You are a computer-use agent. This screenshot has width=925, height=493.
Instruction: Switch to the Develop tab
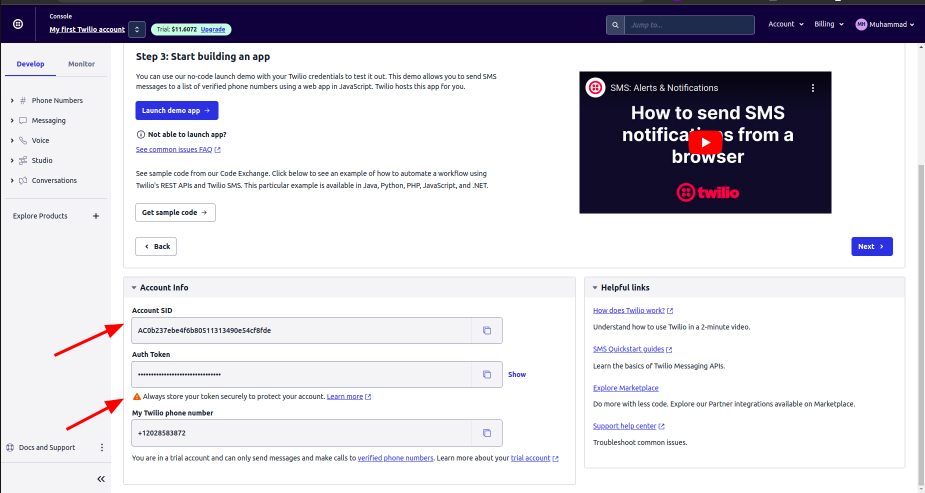[x=30, y=64]
